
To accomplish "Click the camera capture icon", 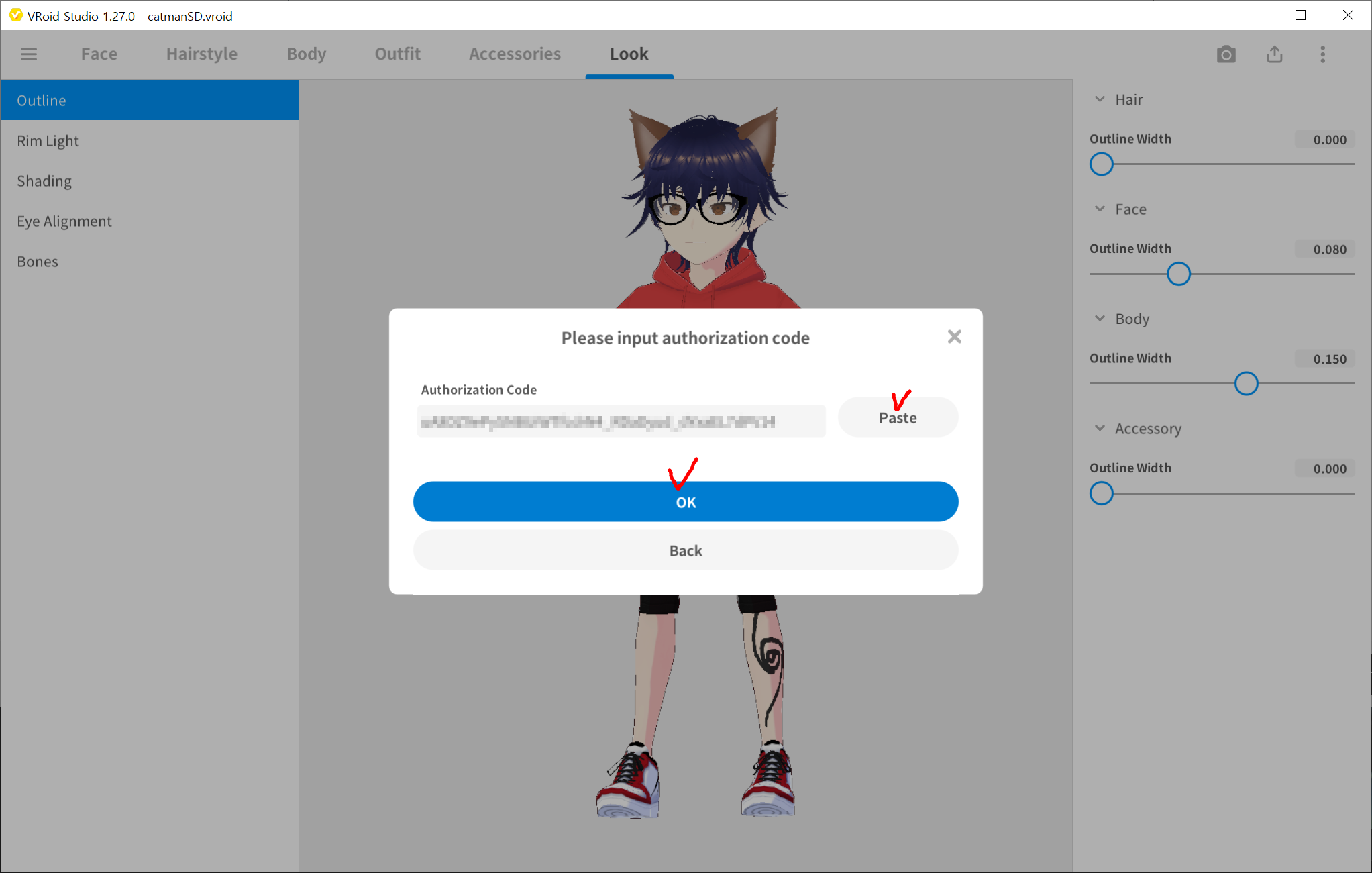I will [x=1226, y=54].
